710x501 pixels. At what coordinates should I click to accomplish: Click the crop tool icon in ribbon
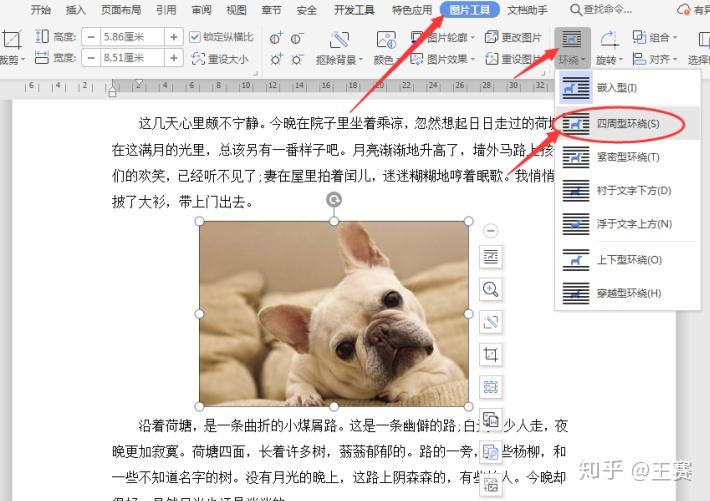(x=11, y=39)
